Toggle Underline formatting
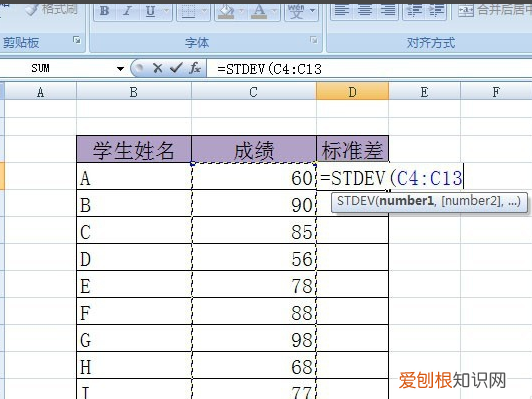The image size is (532, 399). click(150, 11)
